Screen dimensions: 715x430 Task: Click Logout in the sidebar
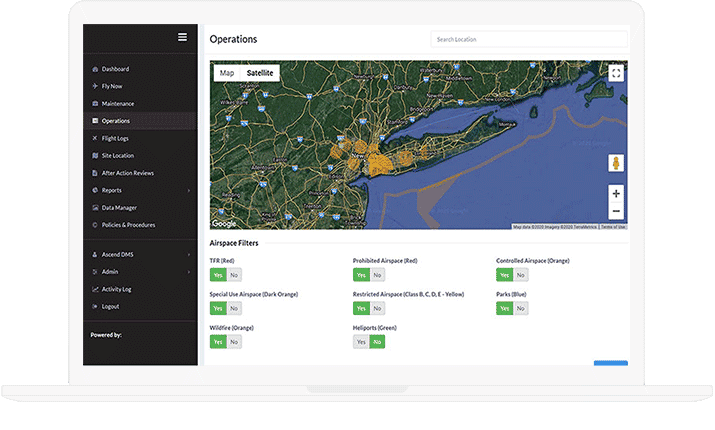(110, 306)
